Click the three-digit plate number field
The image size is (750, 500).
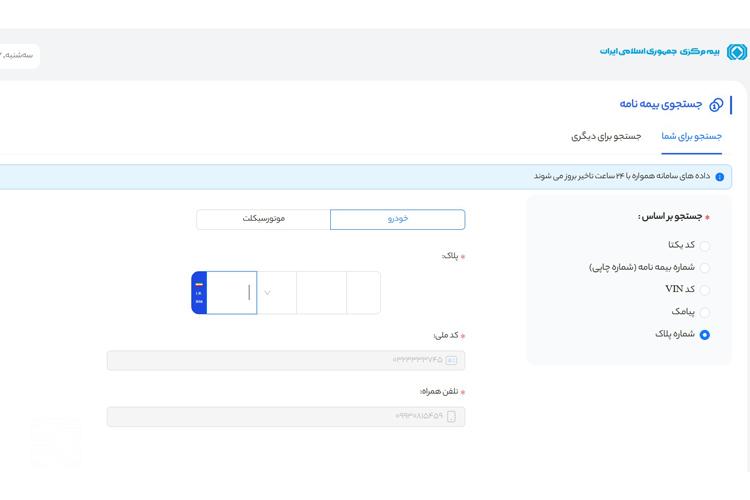pos(321,292)
